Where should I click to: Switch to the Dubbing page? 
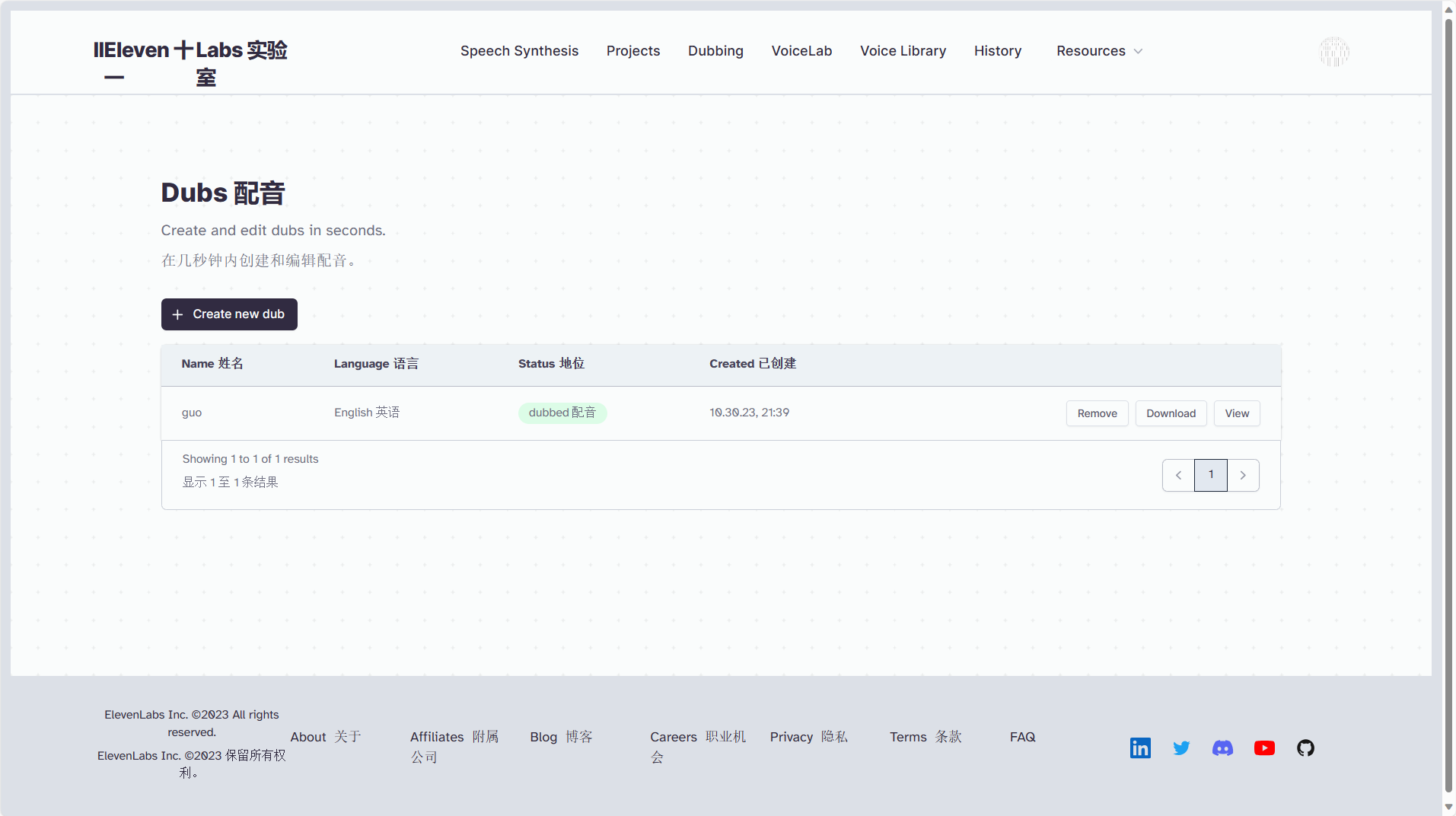pyautogui.click(x=715, y=51)
